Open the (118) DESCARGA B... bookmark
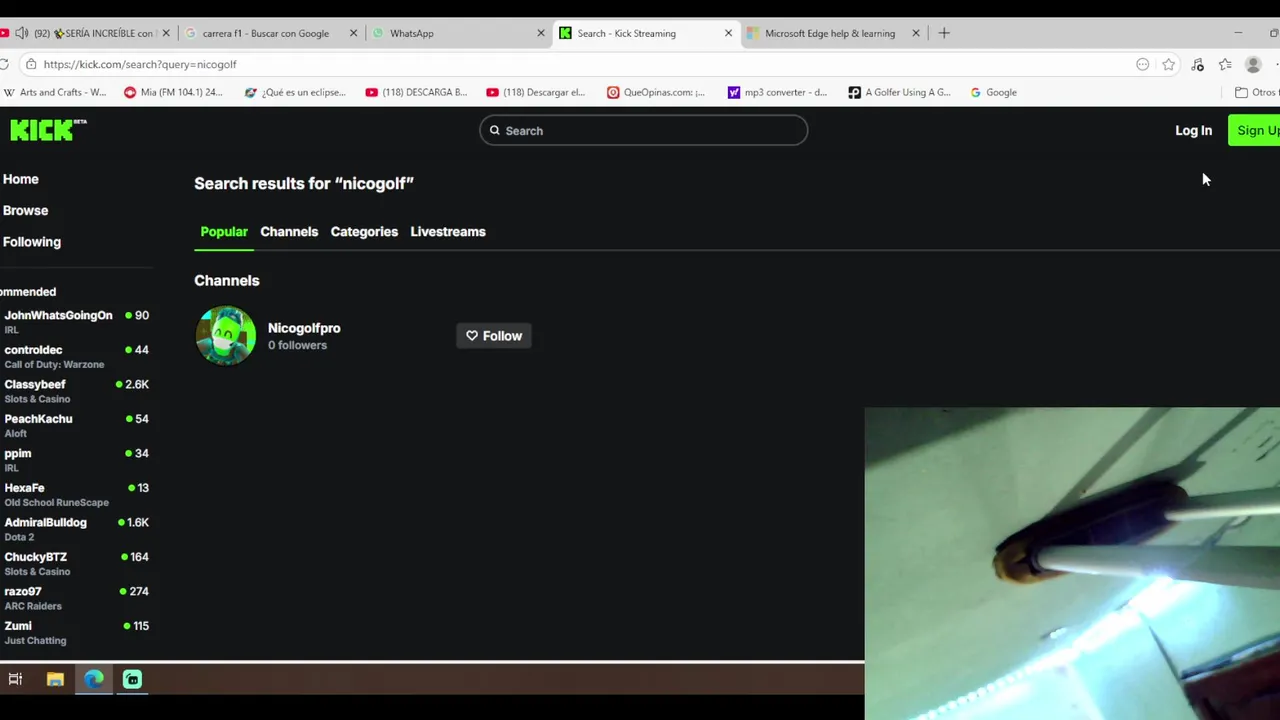 pyautogui.click(x=416, y=92)
